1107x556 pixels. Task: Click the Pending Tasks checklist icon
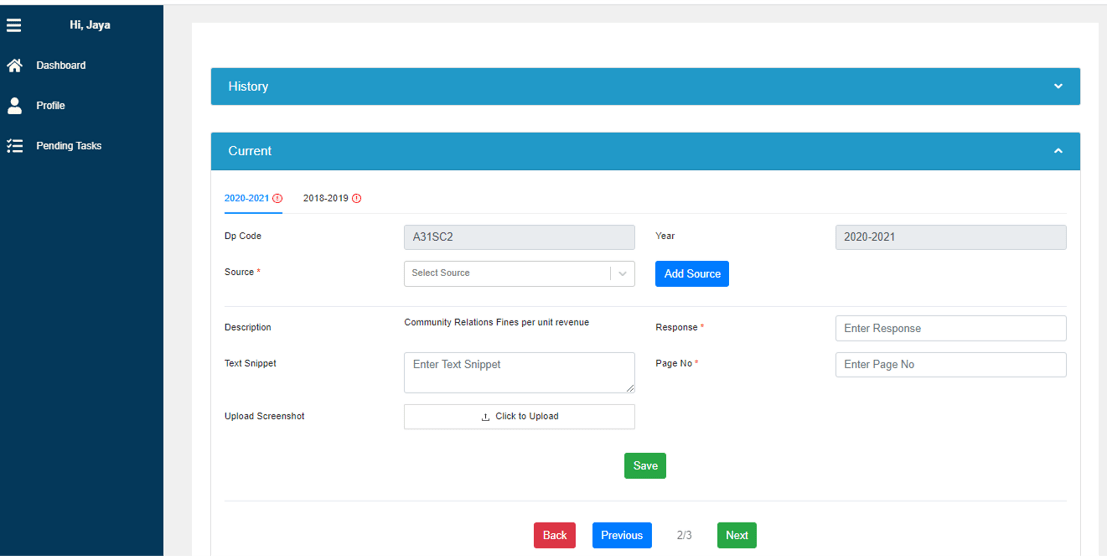click(x=14, y=146)
